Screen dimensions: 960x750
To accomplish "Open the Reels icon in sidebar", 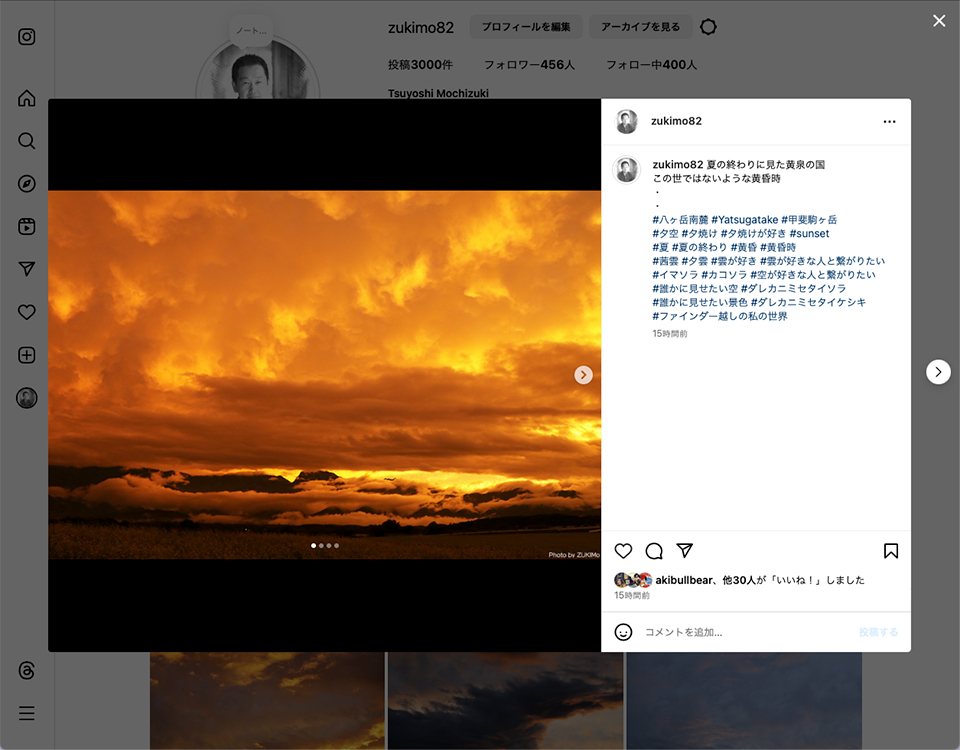I will (x=26, y=227).
